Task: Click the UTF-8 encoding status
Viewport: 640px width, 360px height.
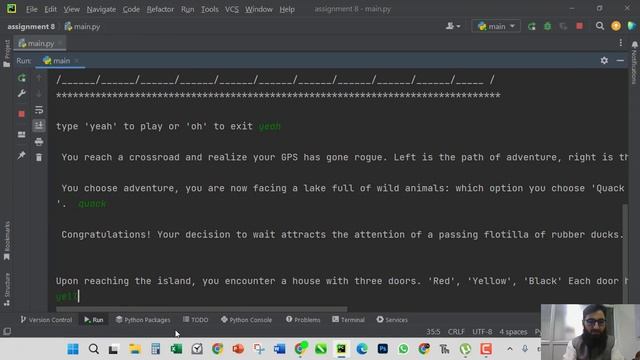Action: coord(482,331)
